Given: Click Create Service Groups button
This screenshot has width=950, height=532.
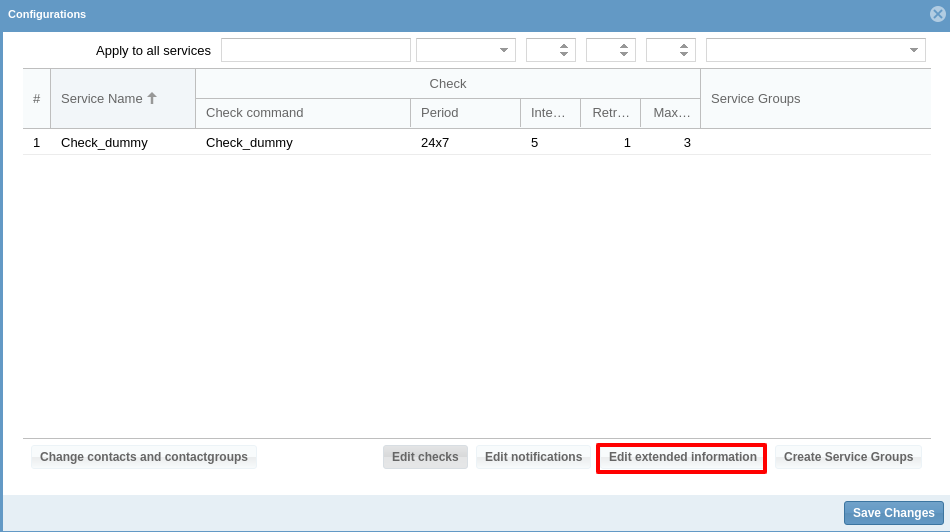Looking at the screenshot, I should click(x=848, y=457).
